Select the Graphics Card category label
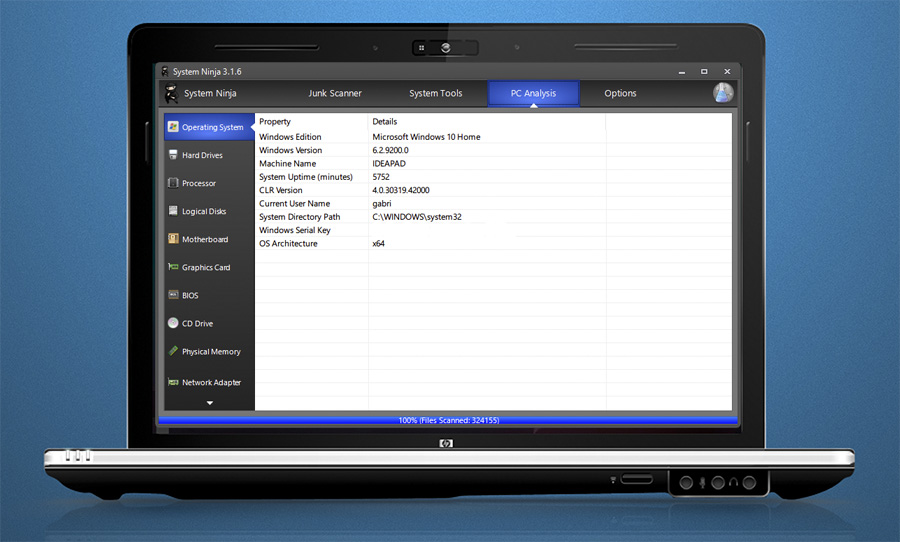The height and width of the screenshot is (542, 900). point(205,268)
